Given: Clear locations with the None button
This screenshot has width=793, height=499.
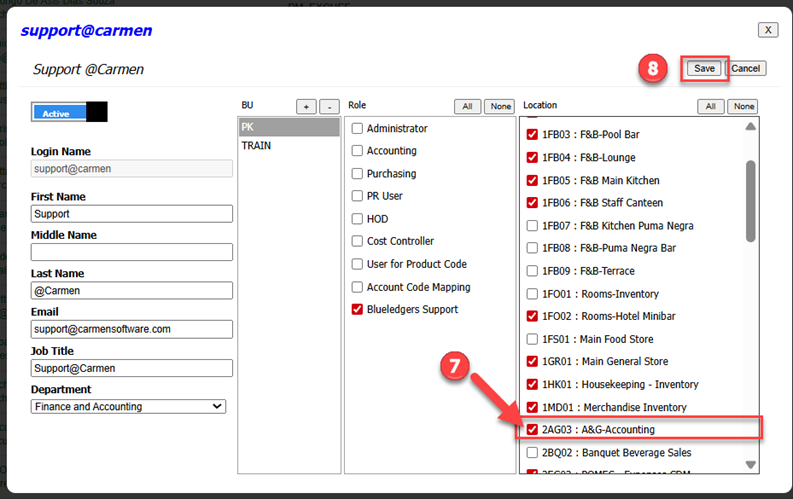Looking at the screenshot, I should tap(742, 106).
